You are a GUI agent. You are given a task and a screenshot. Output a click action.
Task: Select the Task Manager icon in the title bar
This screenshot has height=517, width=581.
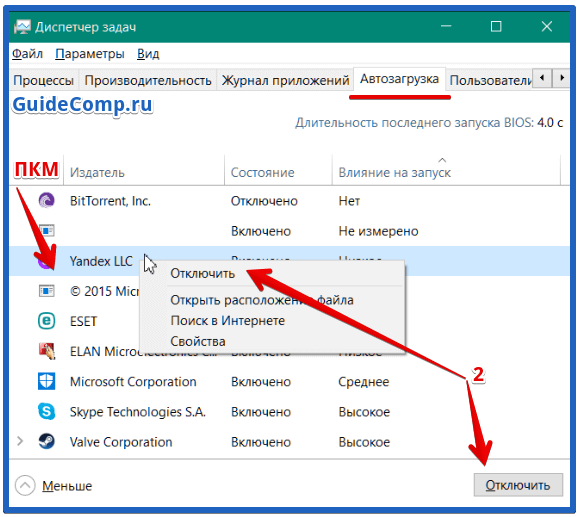22,27
